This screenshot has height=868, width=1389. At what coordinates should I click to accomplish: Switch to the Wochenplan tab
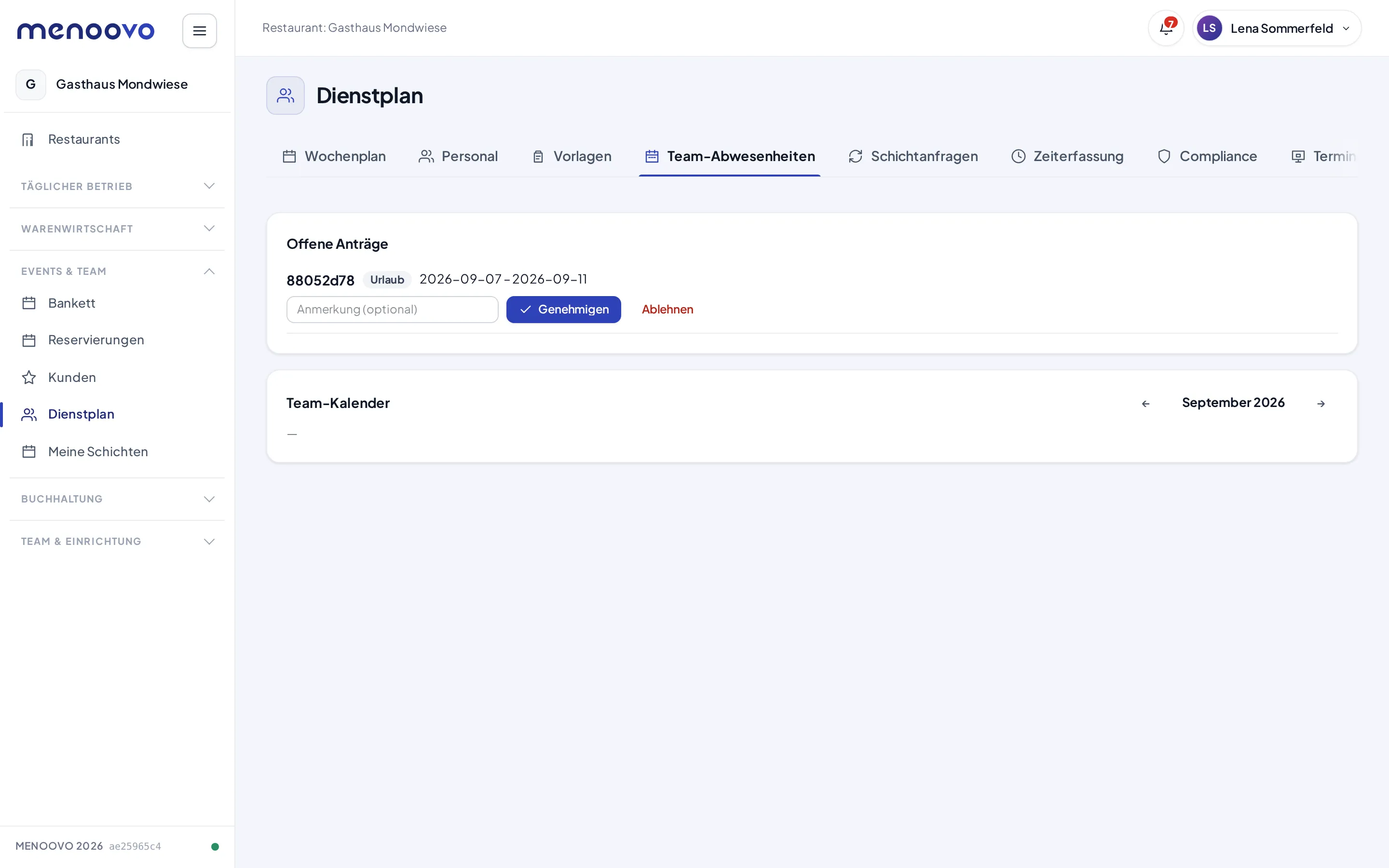[334, 156]
